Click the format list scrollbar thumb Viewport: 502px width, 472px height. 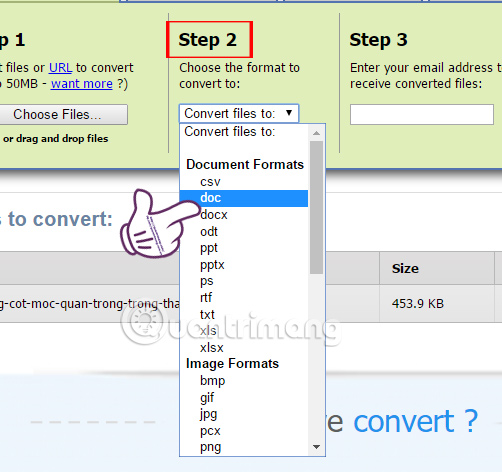coord(316,207)
